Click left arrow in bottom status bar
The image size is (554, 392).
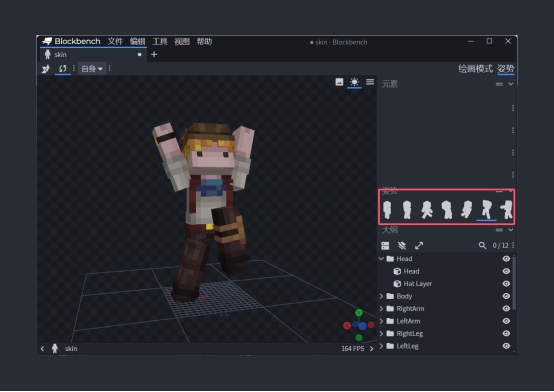42,349
